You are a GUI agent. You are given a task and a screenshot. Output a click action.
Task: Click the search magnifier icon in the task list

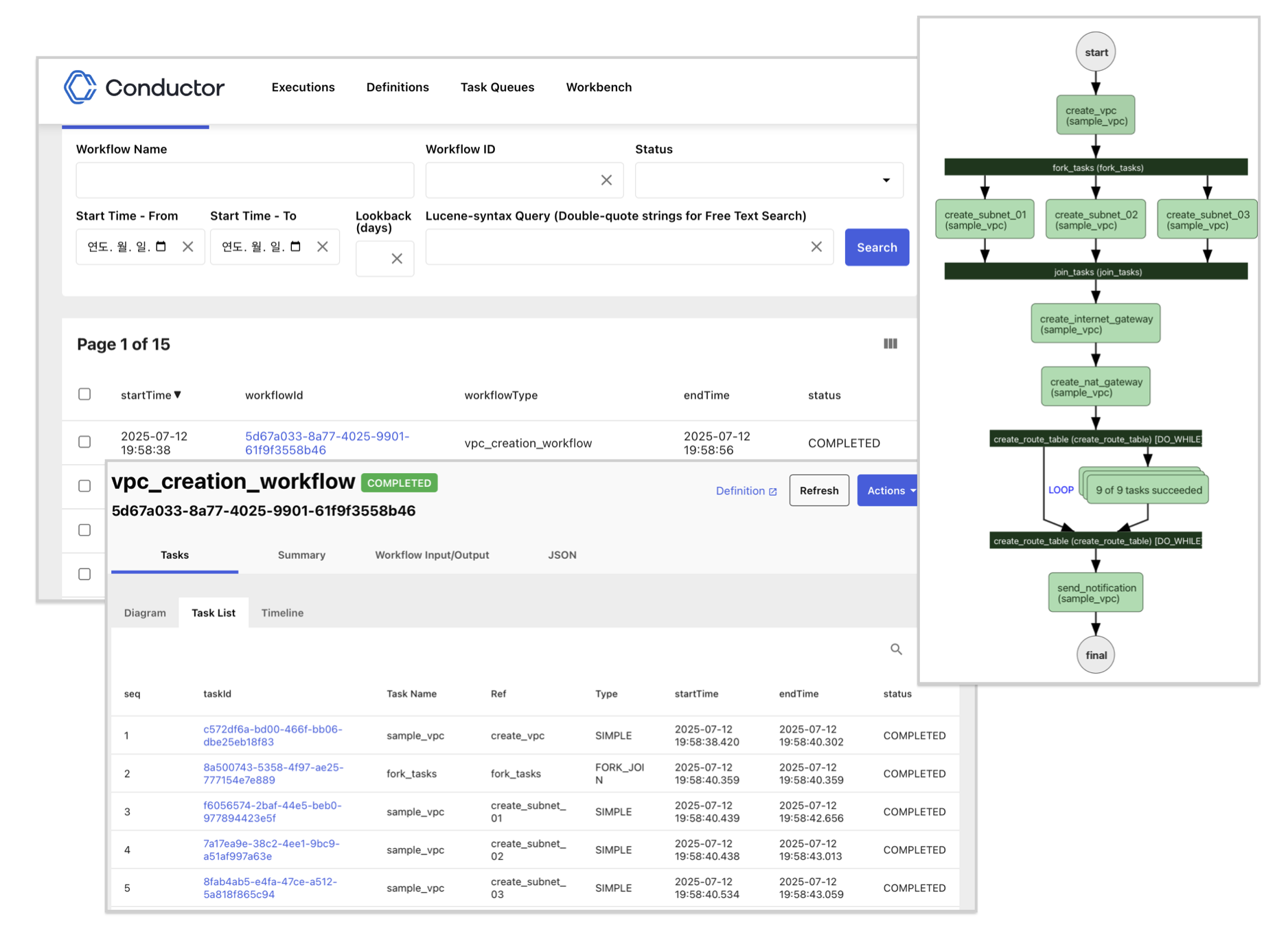[x=896, y=649]
